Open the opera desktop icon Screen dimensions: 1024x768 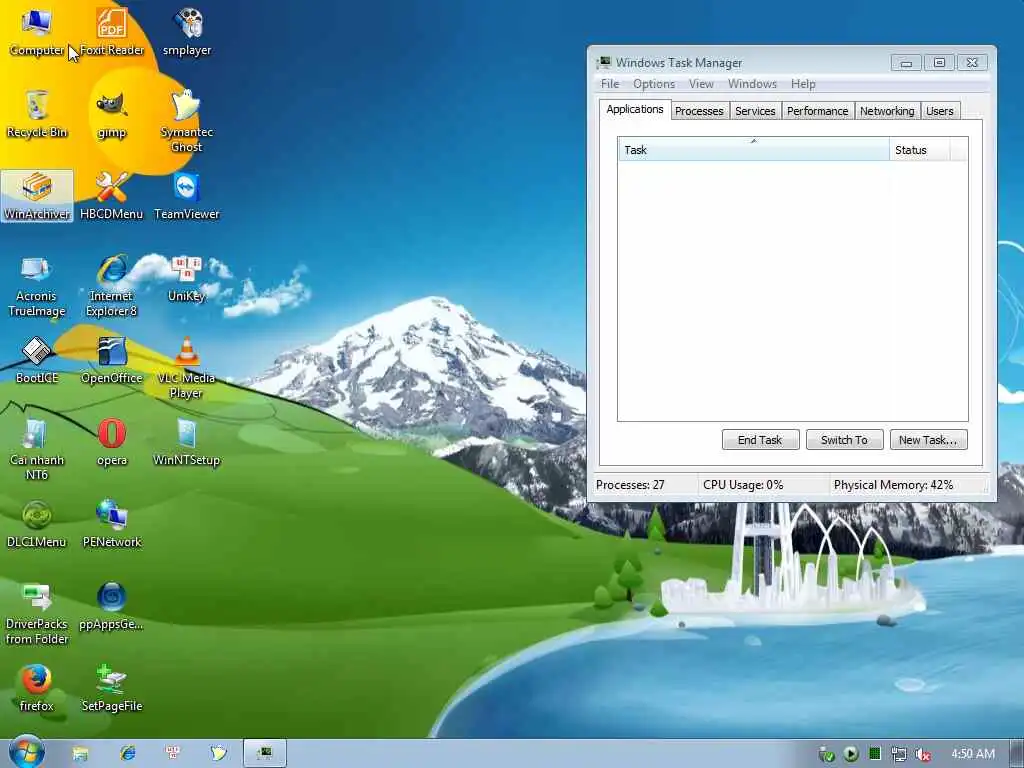click(112, 443)
